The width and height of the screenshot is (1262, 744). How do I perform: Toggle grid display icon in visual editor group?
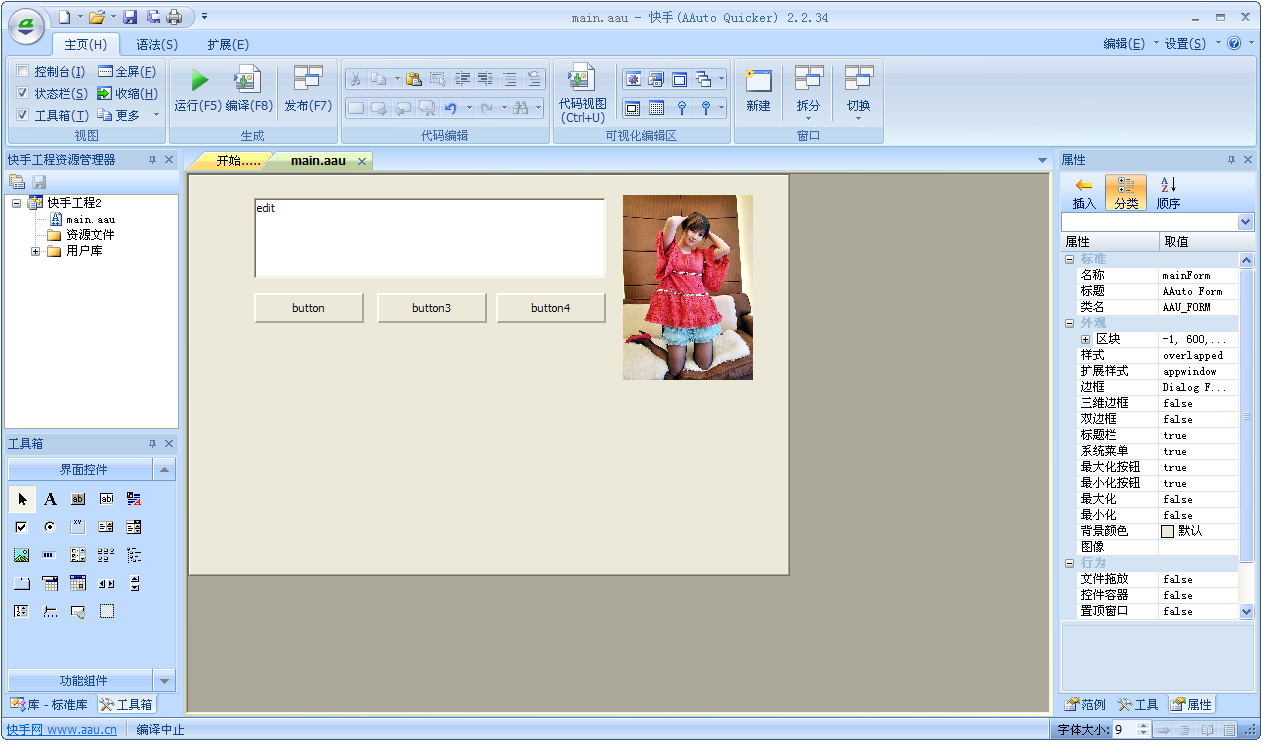(x=656, y=108)
